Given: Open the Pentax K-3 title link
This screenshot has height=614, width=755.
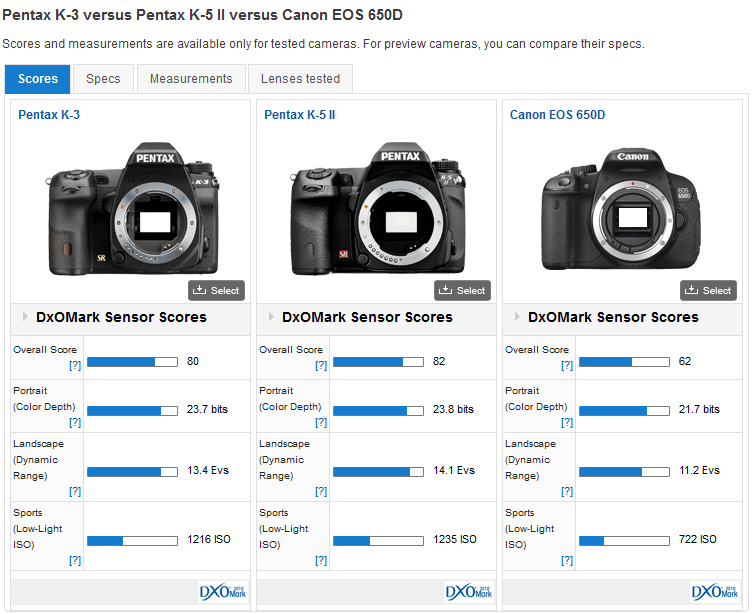Looking at the screenshot, I should pyautogui.click(x=49, y=115).
